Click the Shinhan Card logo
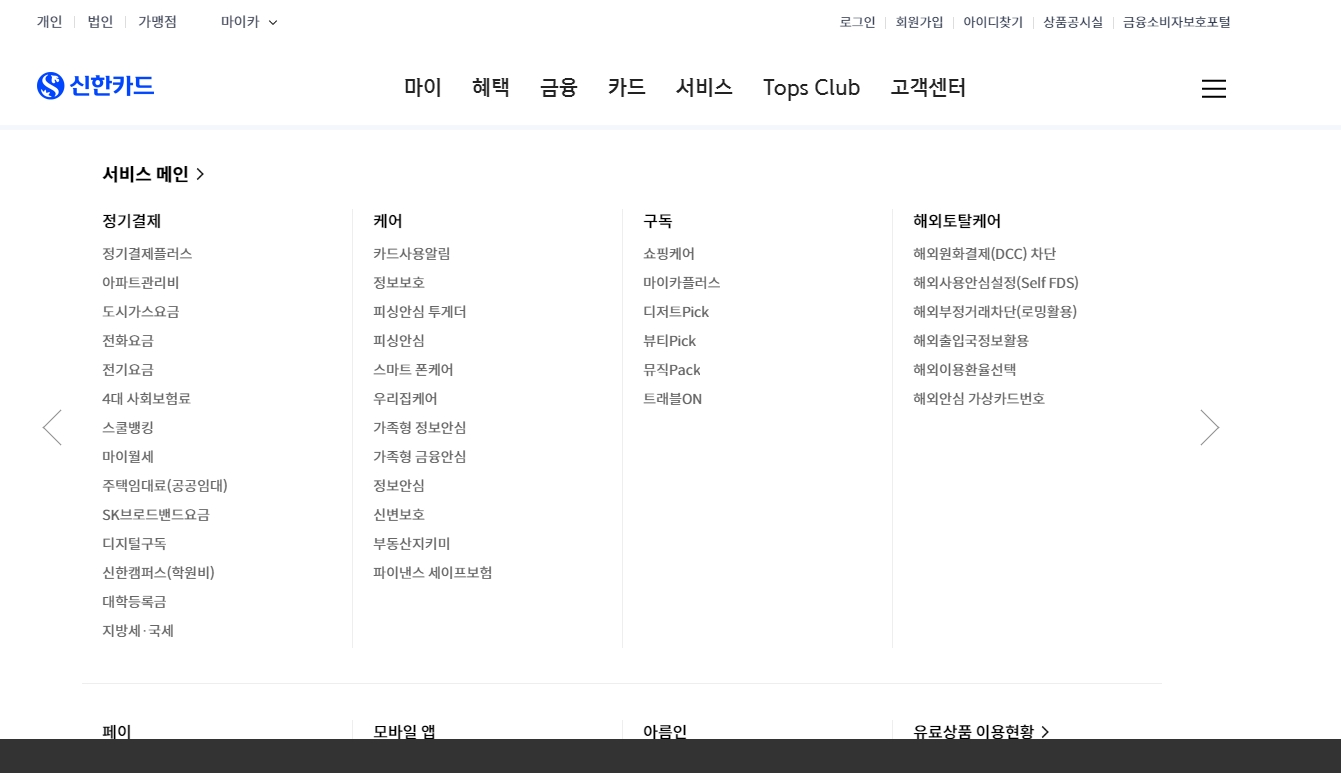This screenshot has height=773, width=1341. (95, 86)
